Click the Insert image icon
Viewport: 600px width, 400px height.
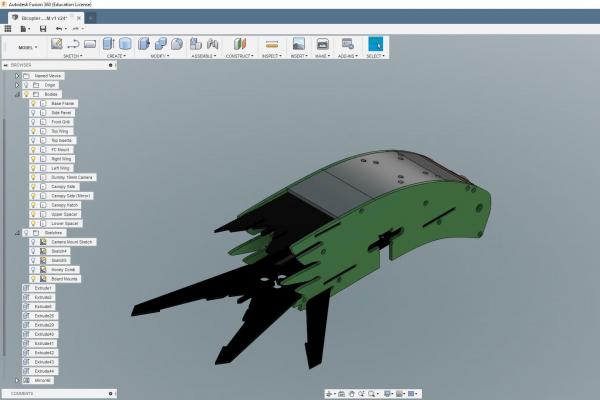pos(298,44)
